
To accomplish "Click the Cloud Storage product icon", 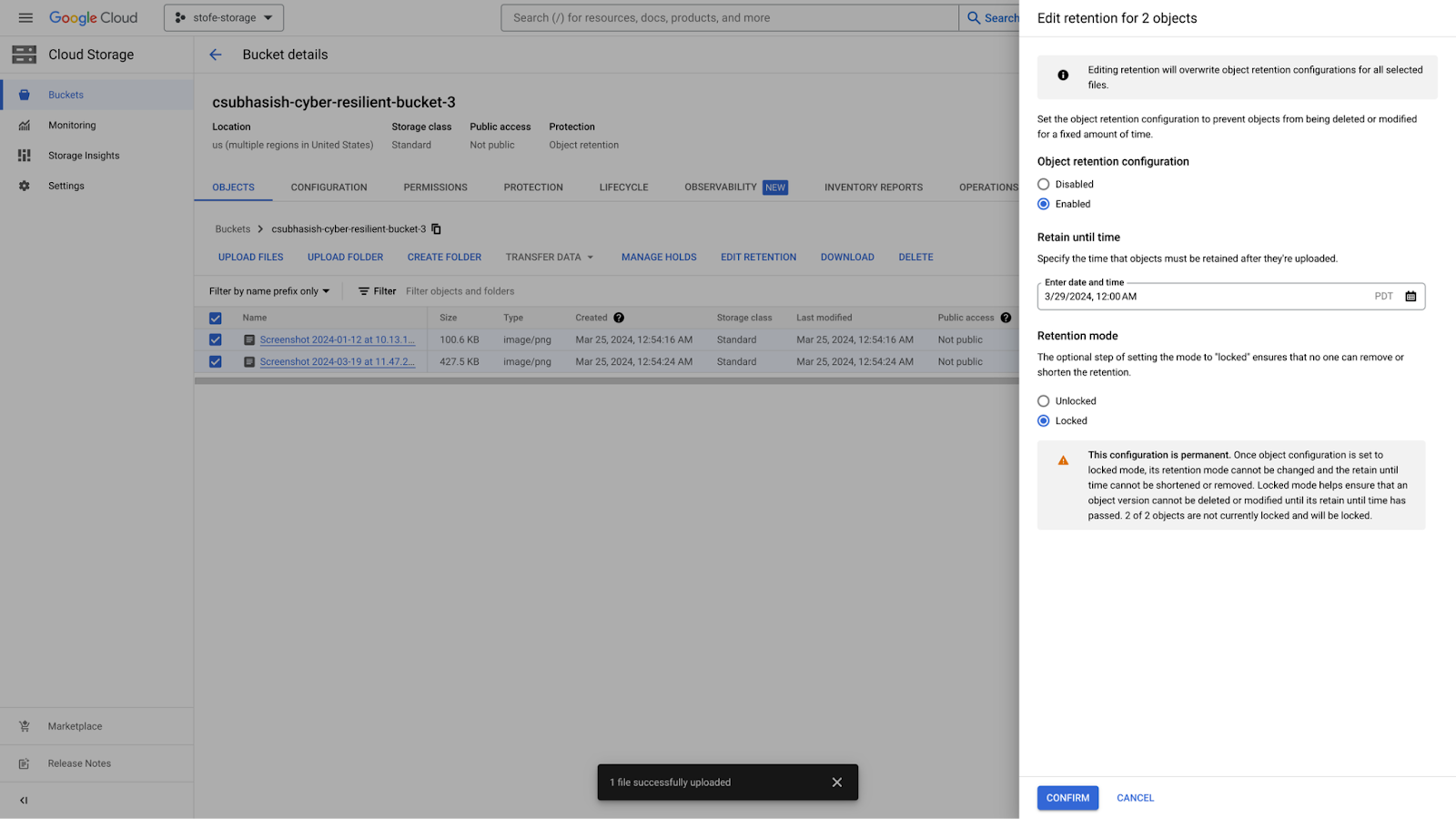I will [25, 55].
